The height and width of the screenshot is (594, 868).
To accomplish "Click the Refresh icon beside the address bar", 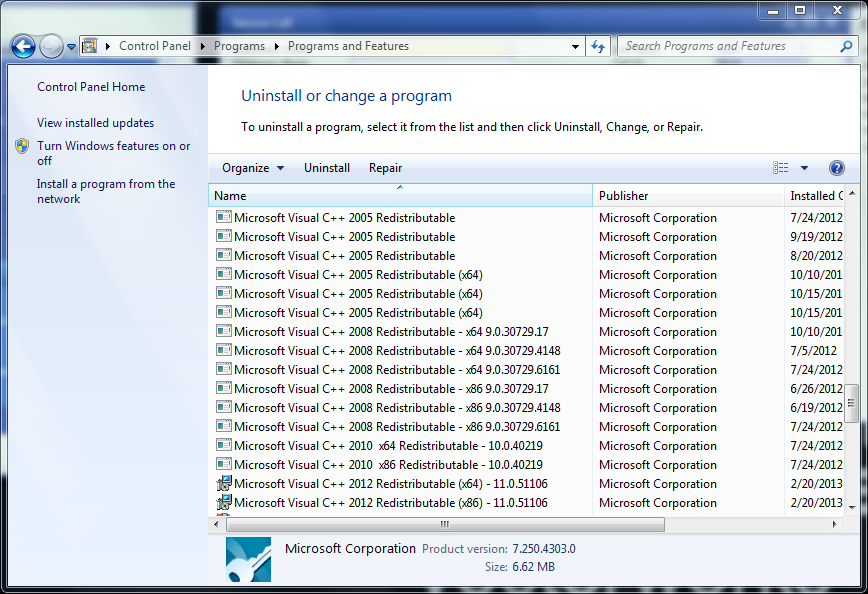I will pyautogui.click(x=598, y=46).
